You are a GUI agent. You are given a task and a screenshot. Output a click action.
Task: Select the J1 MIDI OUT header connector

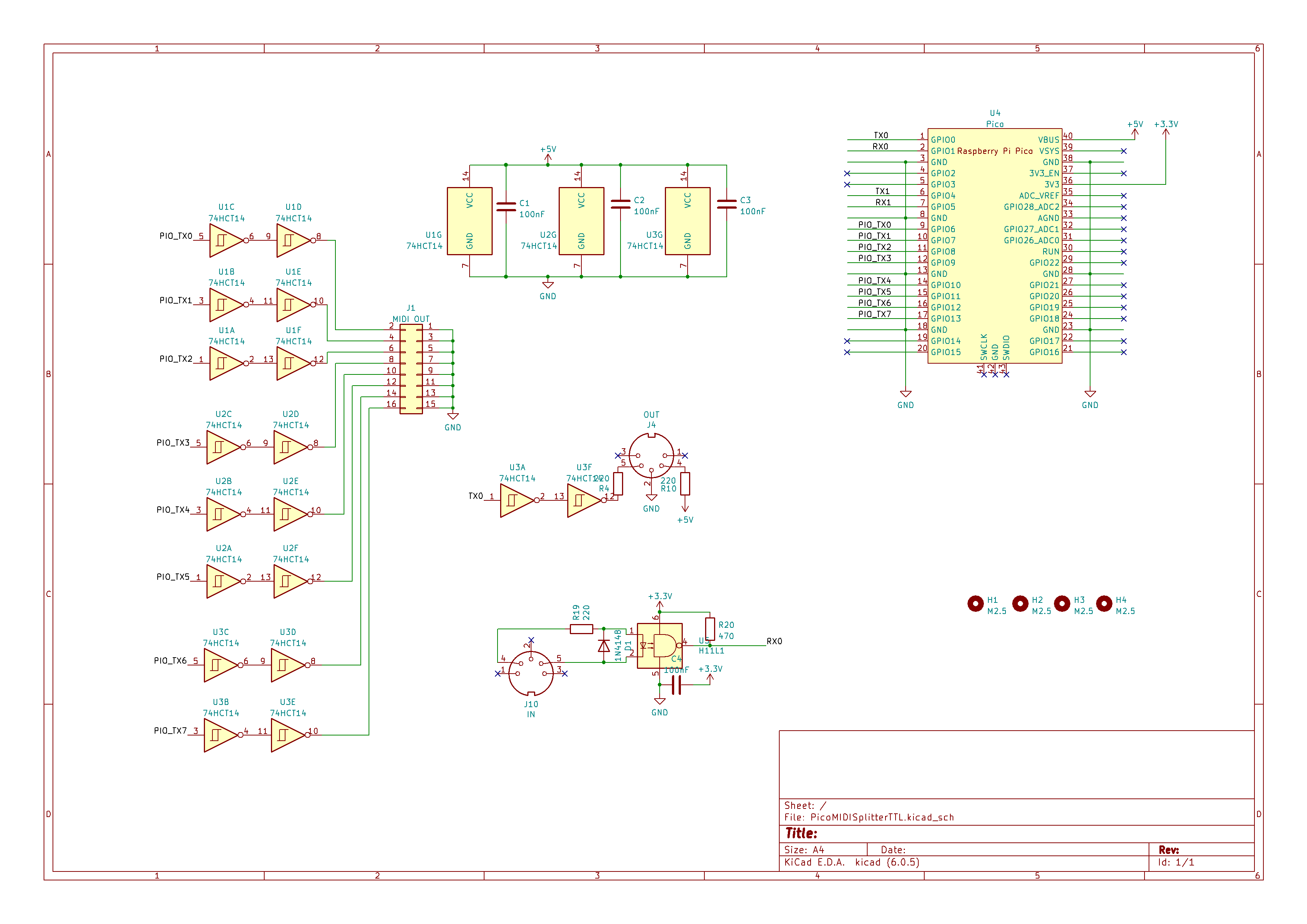coord(411,369)
